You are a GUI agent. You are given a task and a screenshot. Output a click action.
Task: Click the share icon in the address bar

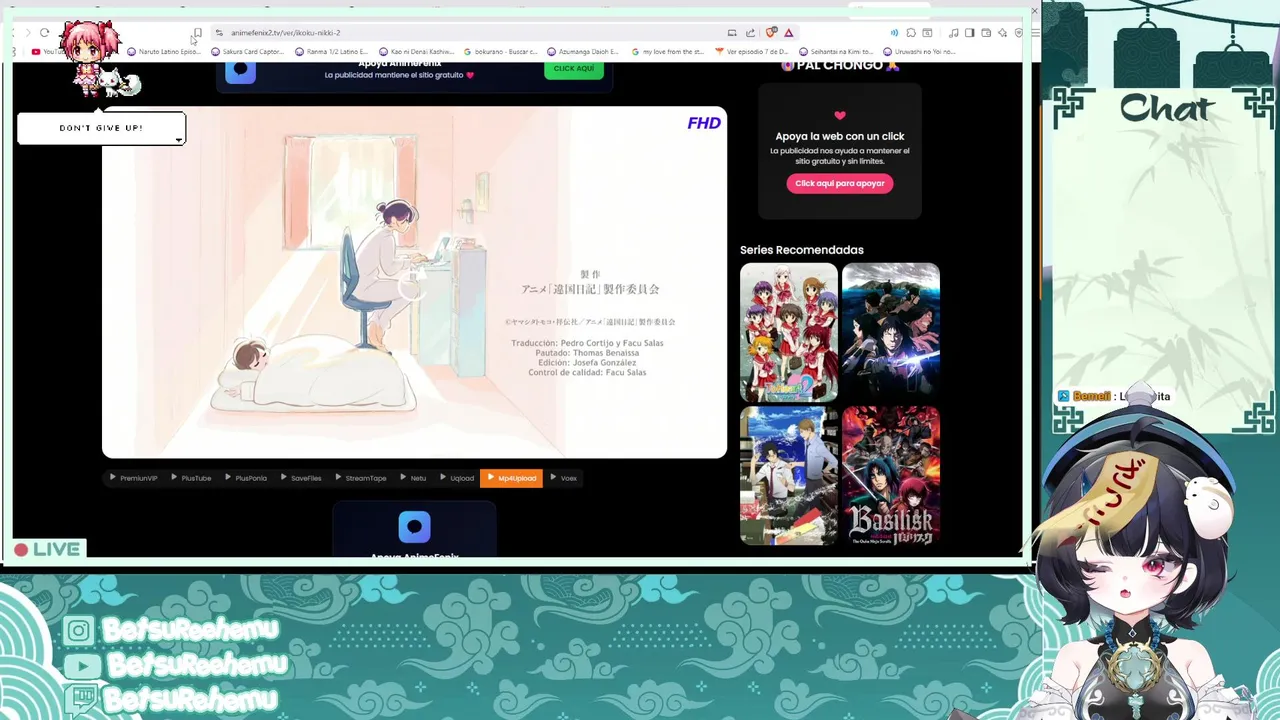[750, 33]
